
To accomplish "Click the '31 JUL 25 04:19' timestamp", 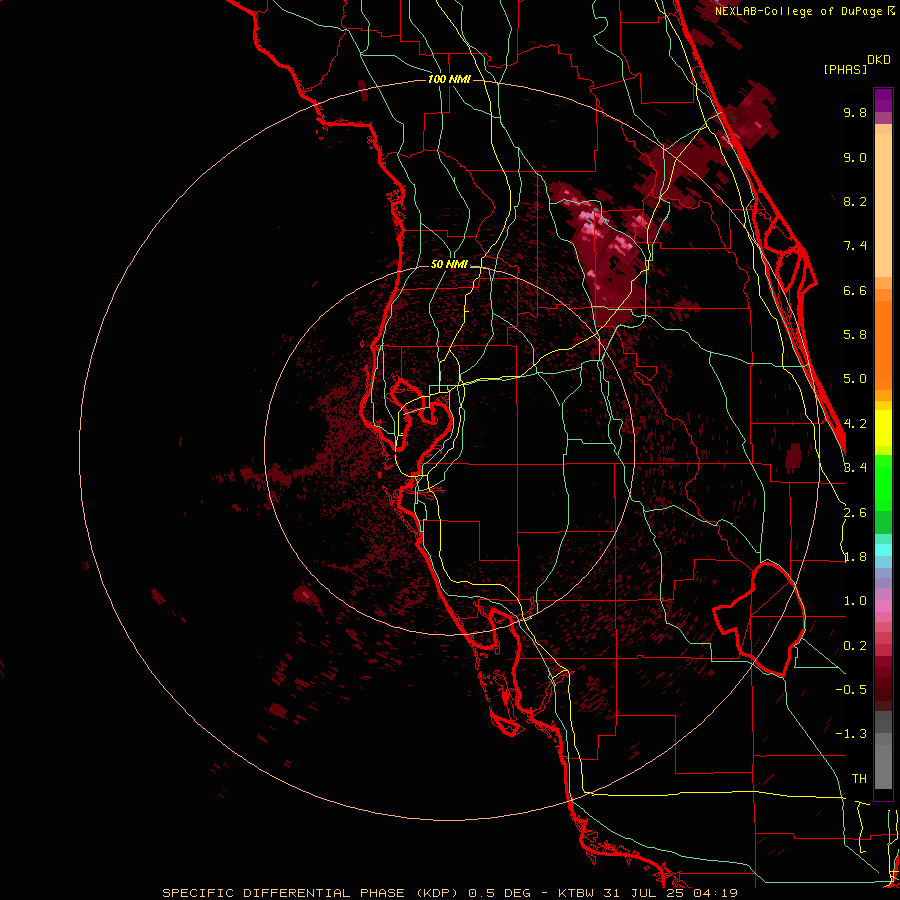I will coord(670,893).
